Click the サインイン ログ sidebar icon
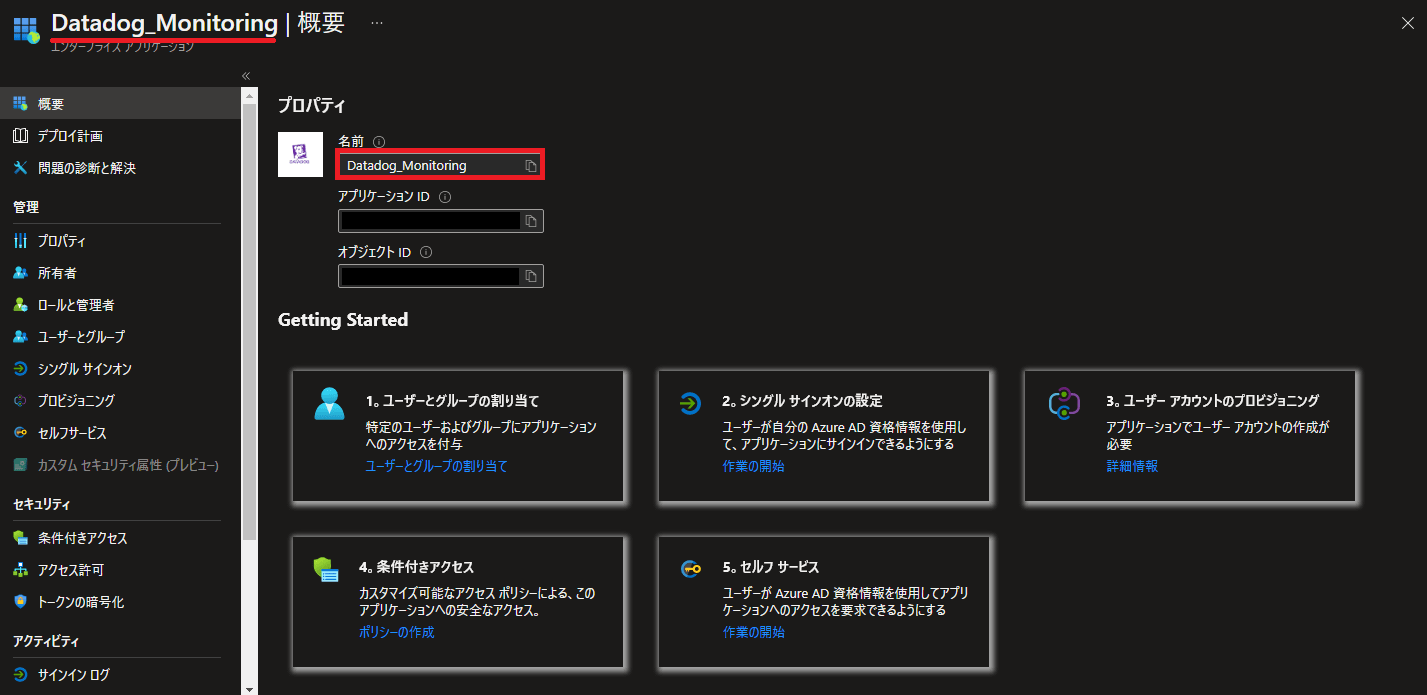Screen dimensions: 1427x695 click(20, 675)
